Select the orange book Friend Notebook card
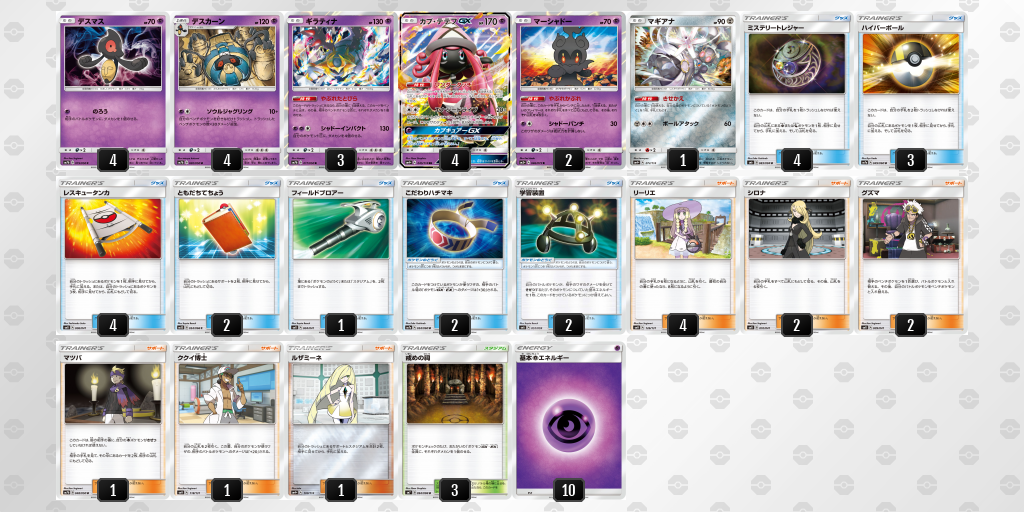This screenshot has height=512, width=1024. (x=226, y=254)
